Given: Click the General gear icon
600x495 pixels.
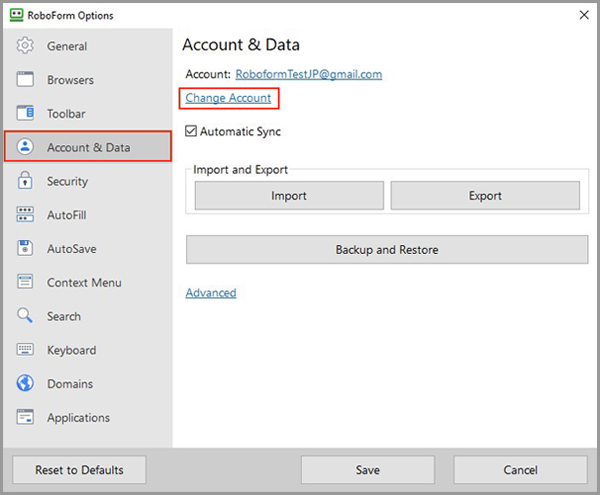Looking at the screenshot, I should pos(25,46).
